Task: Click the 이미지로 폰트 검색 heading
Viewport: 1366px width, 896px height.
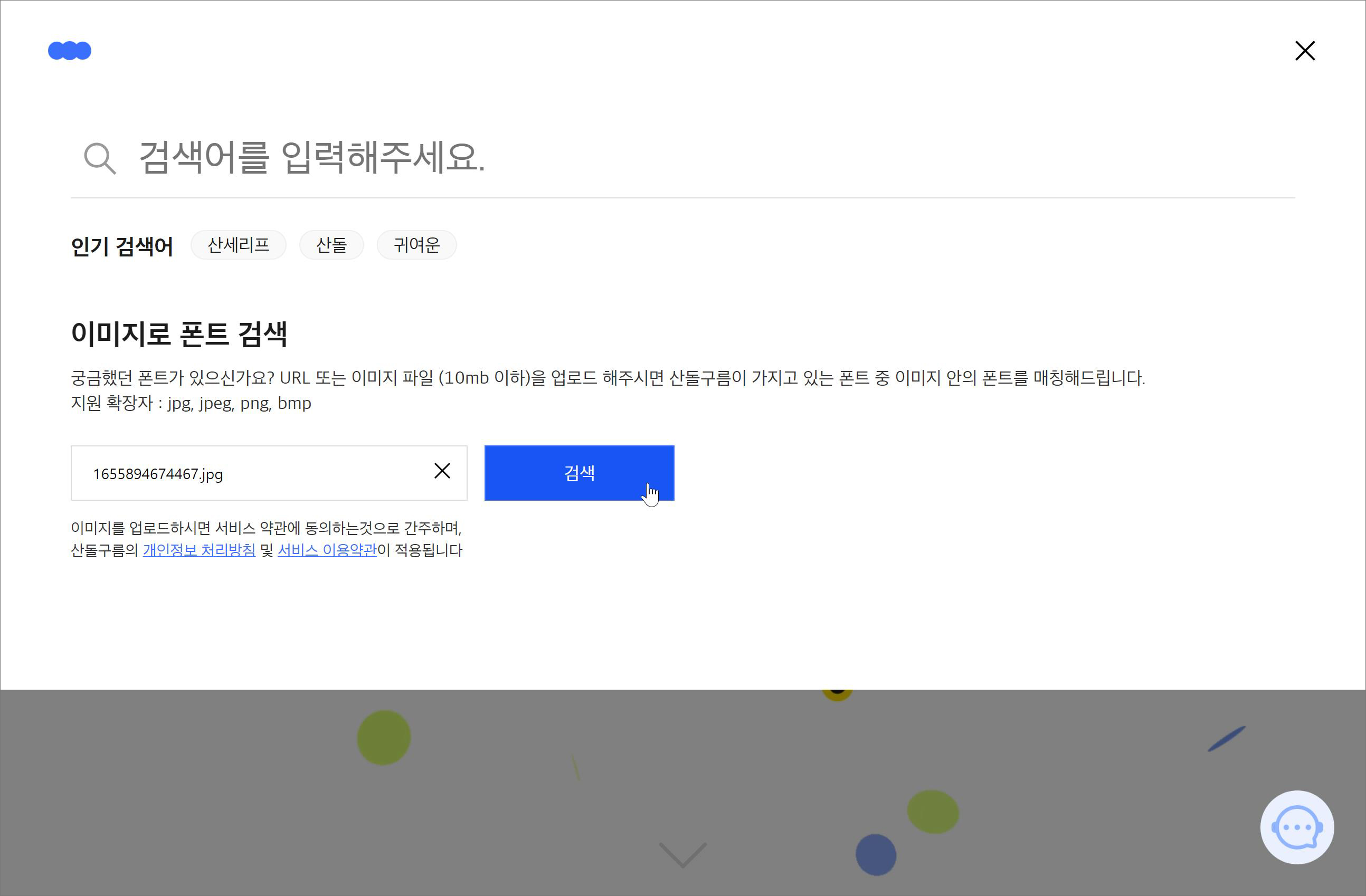Action: point(178,334)
